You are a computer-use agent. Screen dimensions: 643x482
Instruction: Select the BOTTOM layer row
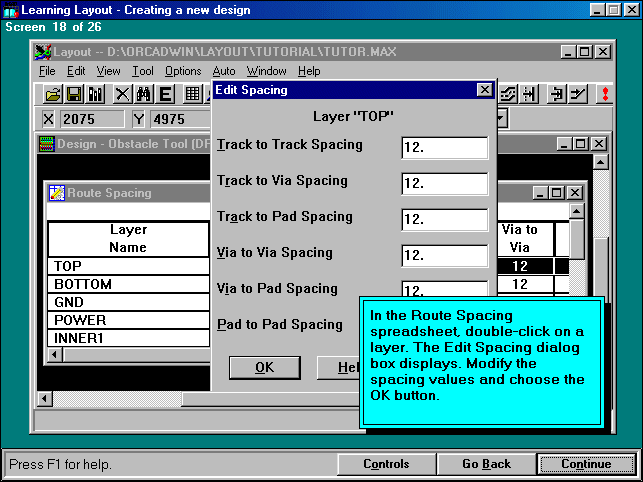point(128,285)
